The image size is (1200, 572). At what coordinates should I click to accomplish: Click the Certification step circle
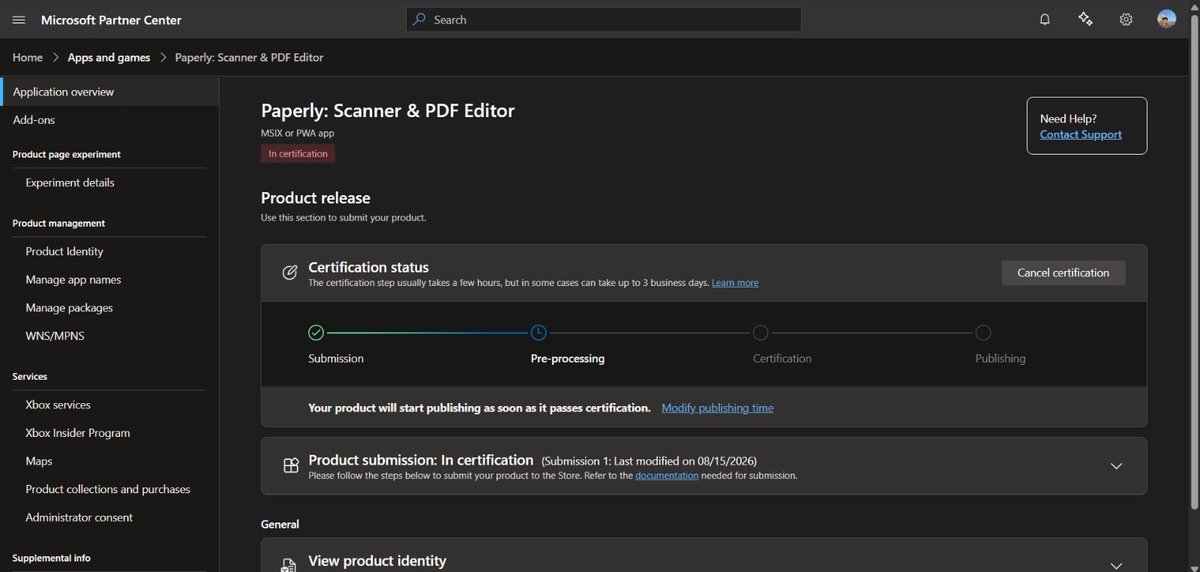pos(760,333)
